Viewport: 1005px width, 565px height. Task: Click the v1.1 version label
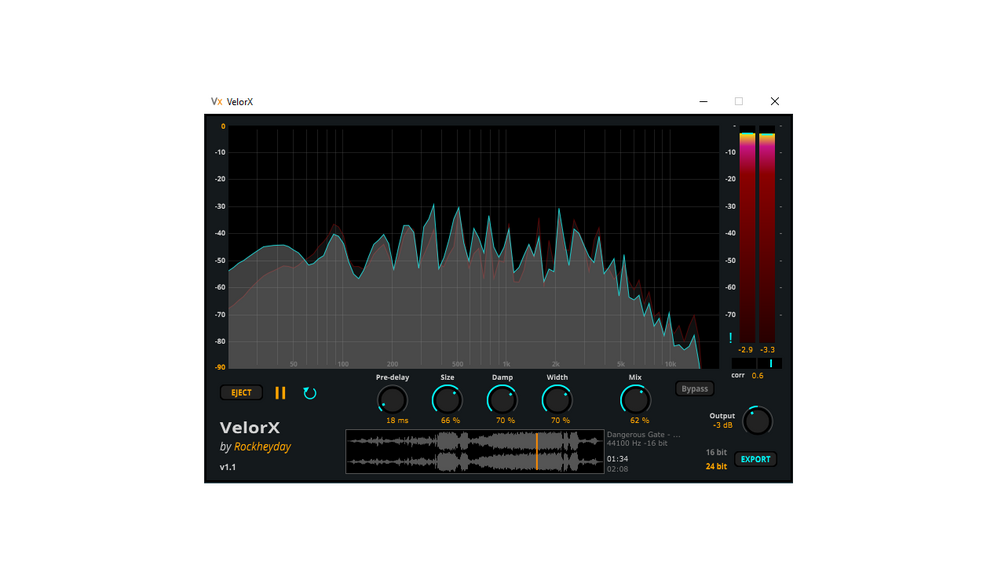[x=228, y=467]
